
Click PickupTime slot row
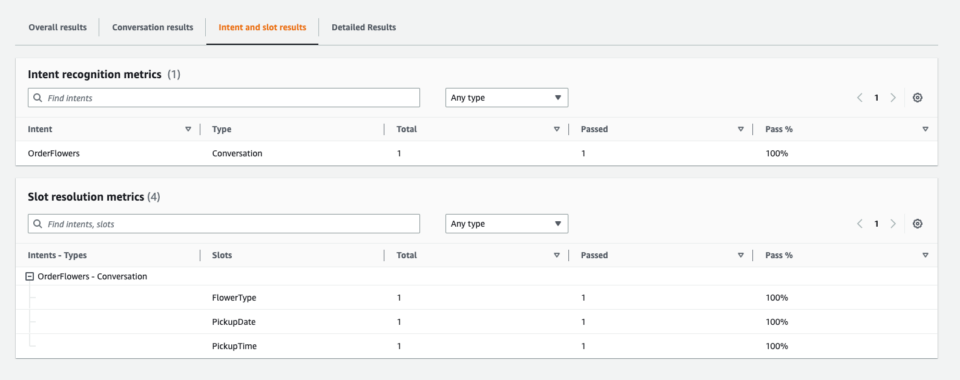pos(476,346)
